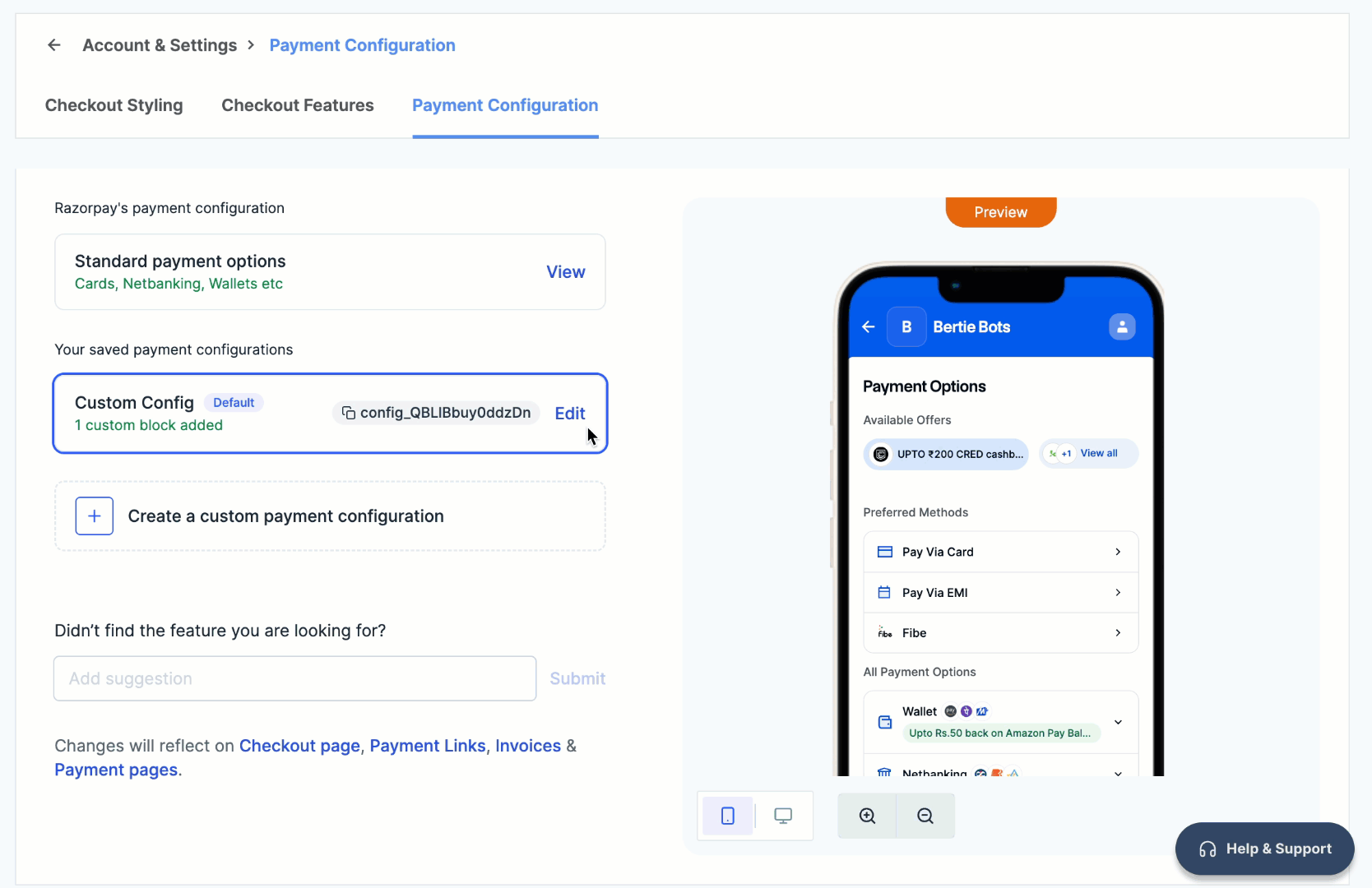Tap the back arrow in the phone preview header
Image resolution: width=1372 pixels, height=888 pixels.
(869, 327)
